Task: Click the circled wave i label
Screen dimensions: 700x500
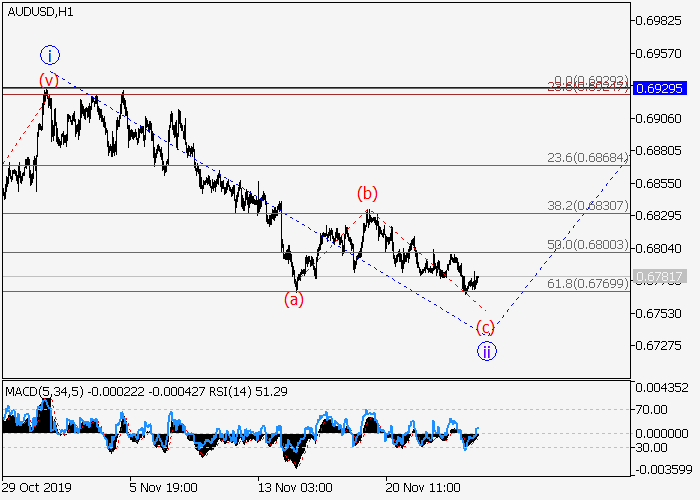Action: point(49,54)
